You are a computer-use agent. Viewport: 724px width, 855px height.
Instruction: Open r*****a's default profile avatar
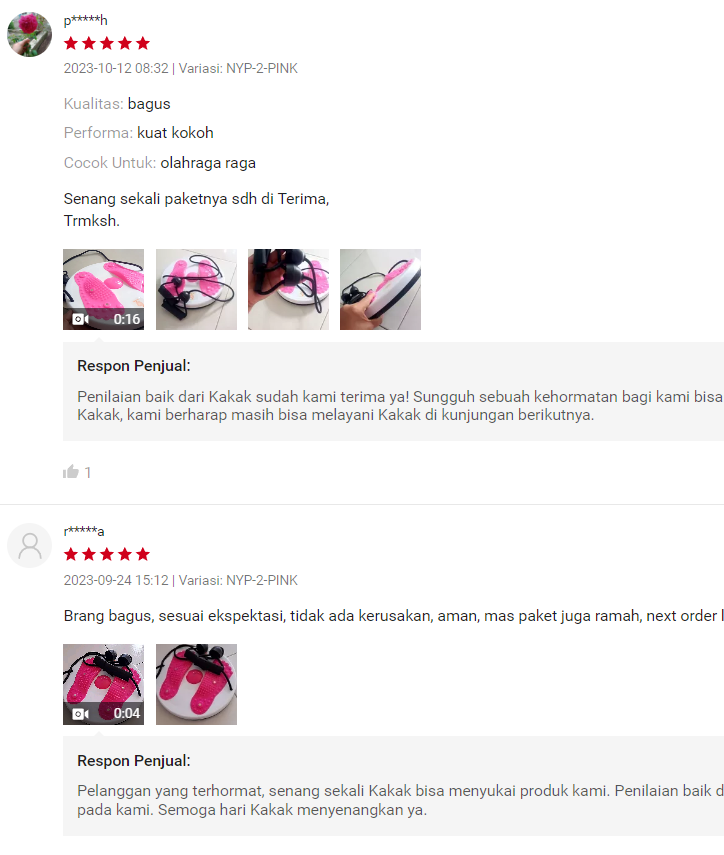[x=29, y=545]
